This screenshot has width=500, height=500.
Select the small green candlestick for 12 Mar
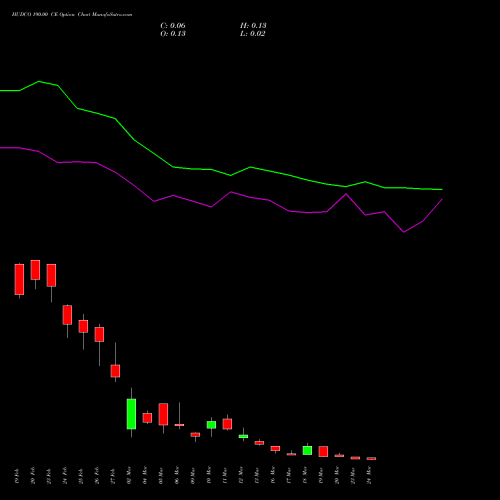(x=243, y=436)
